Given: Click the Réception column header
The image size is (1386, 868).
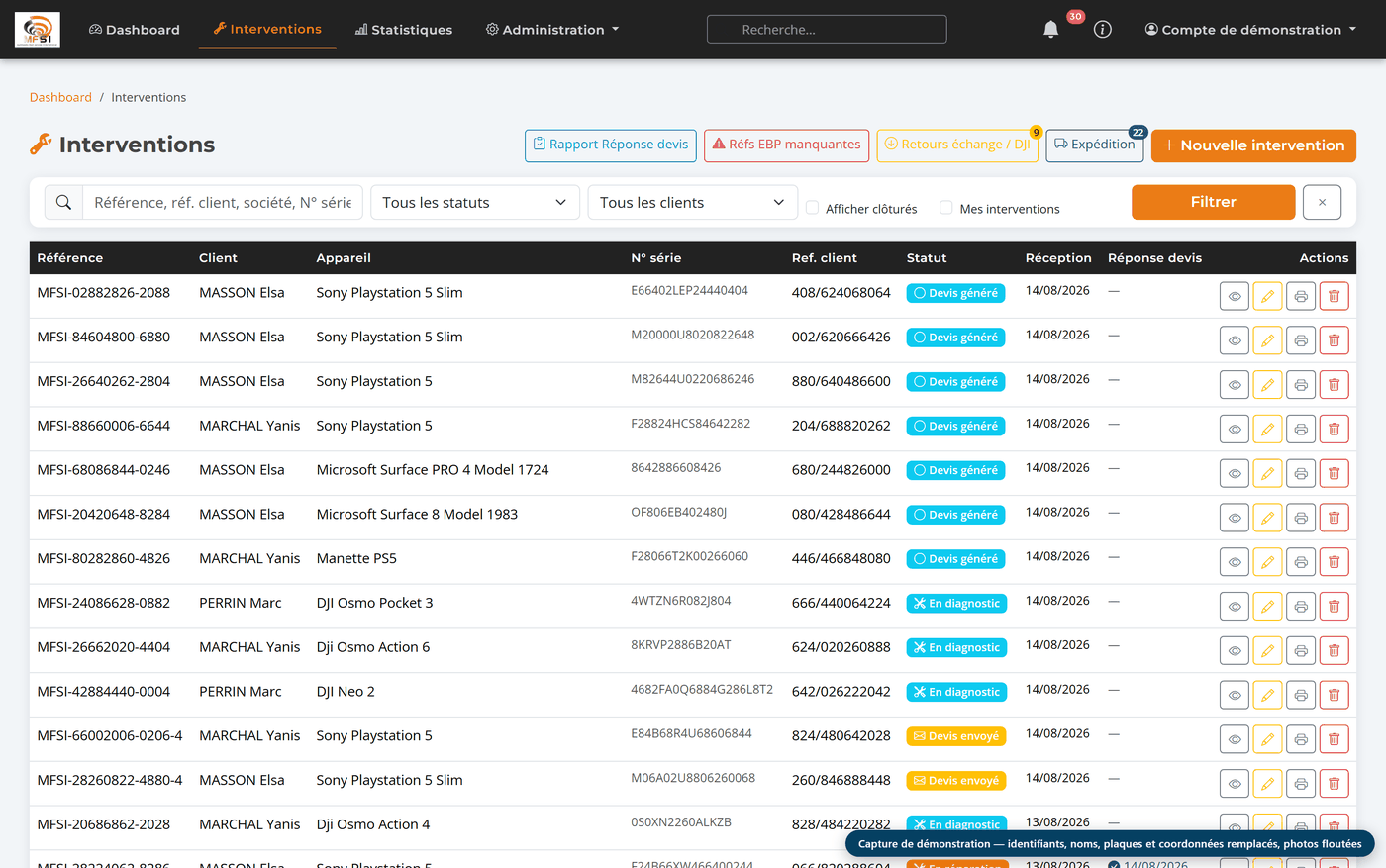Looking at the screenshot, I should click(1058, 258).
